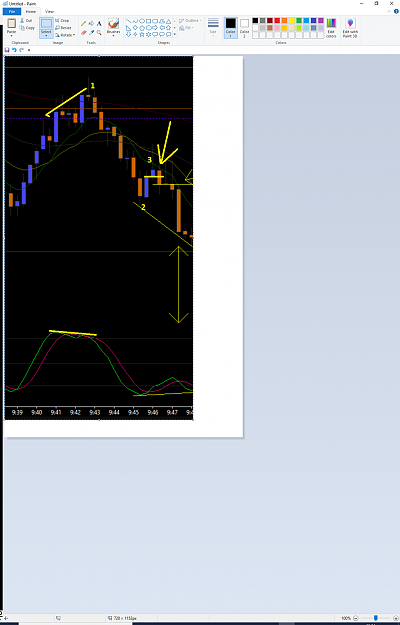Open Customize Quick Access Toolbar dropdown

pyautogui.click(x=29, y=50)
